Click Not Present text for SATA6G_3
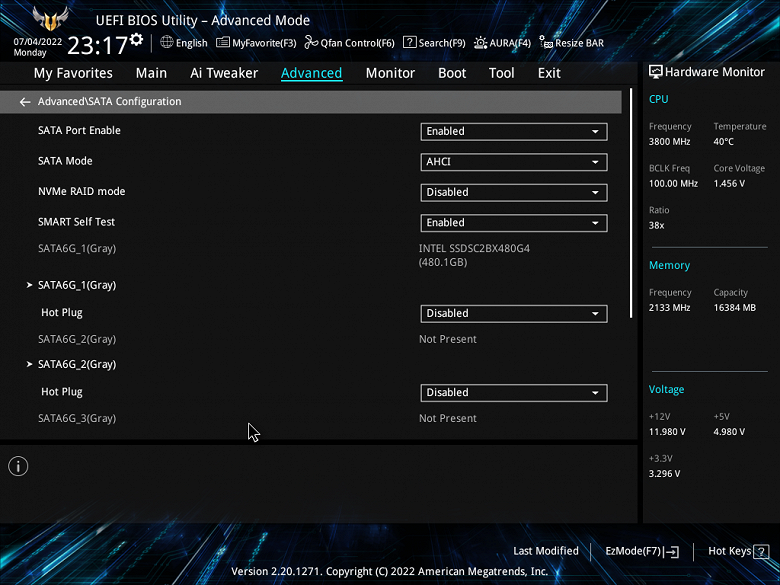The image size is (780, 585). [448, 418]
